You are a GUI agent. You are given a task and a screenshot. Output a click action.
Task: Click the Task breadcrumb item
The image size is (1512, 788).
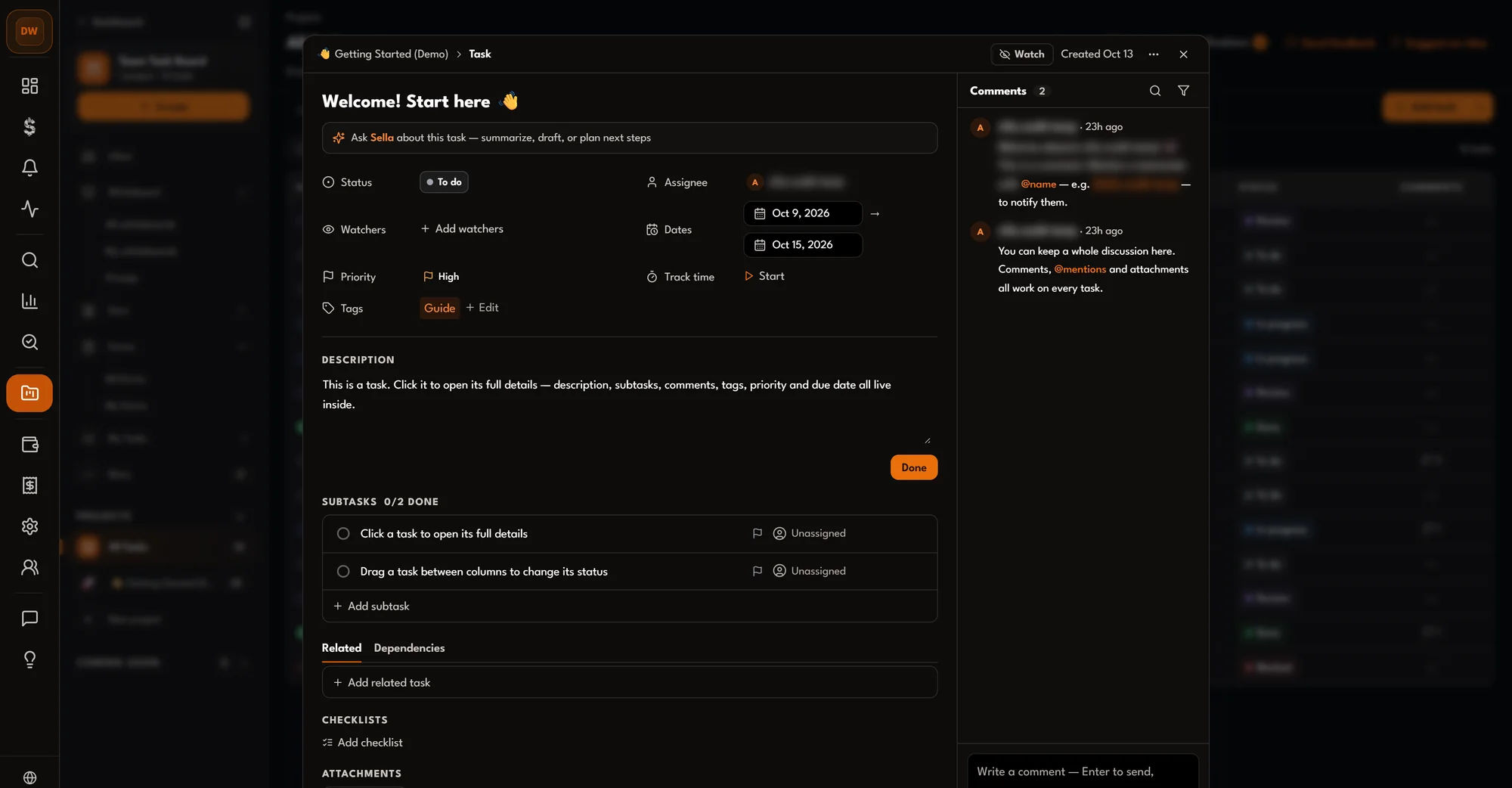tap(480, 54)
